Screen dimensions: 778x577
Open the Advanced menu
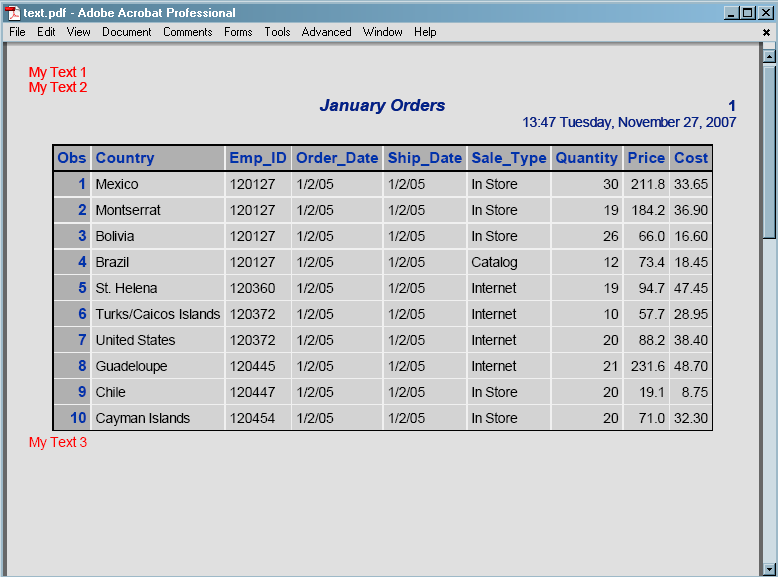(326, 32)
